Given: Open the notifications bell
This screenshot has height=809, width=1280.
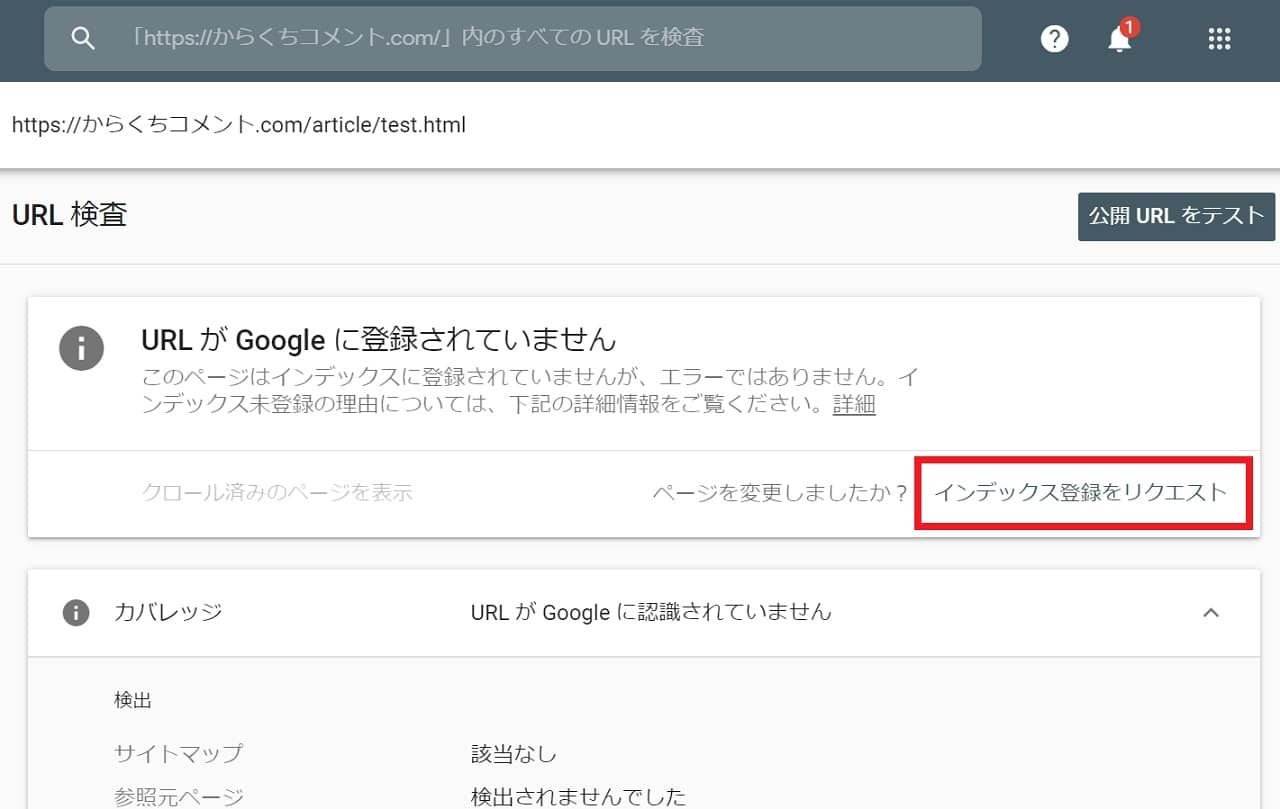Looking at the screenshot, I should pos(1119,40).
